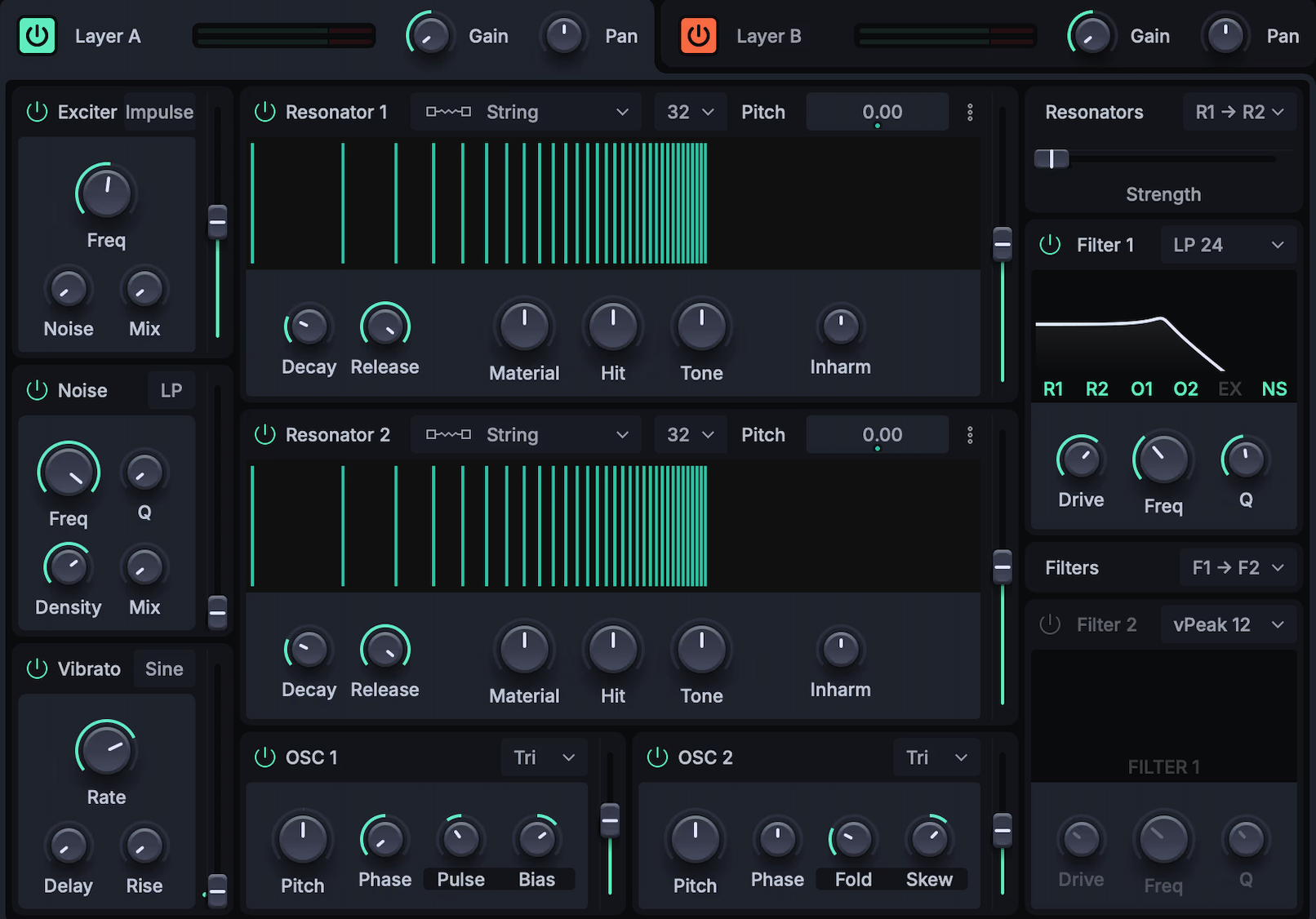
Task: Open Resonators routing R1 → R2 dropdown
Action: [1239, 112]
